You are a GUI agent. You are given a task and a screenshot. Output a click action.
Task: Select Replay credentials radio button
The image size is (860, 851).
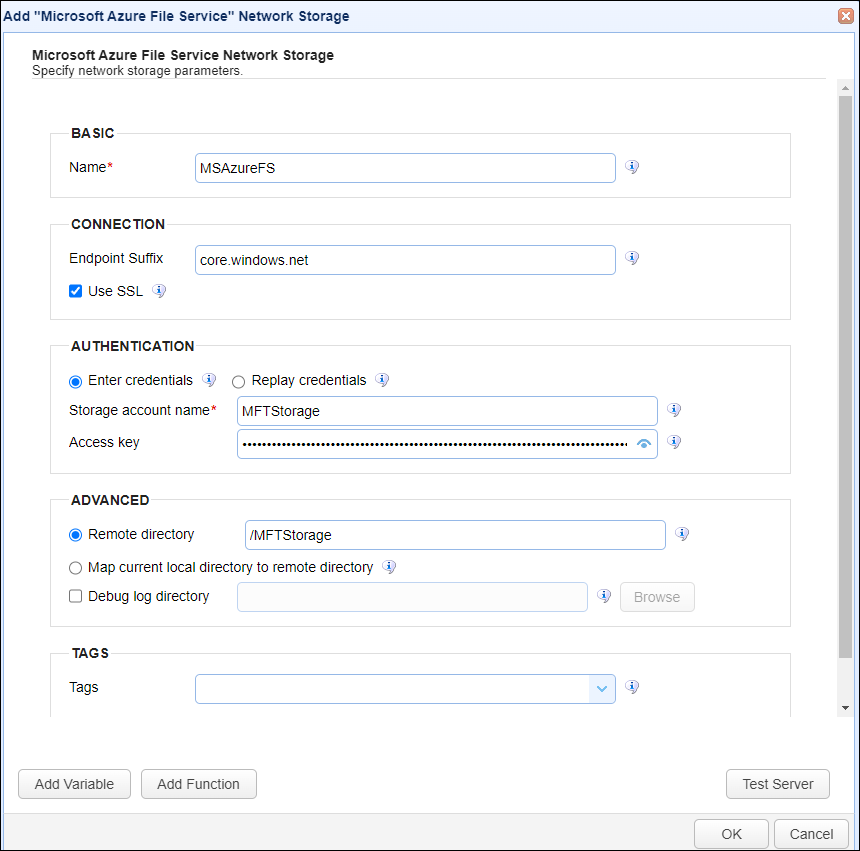point(238,381)
